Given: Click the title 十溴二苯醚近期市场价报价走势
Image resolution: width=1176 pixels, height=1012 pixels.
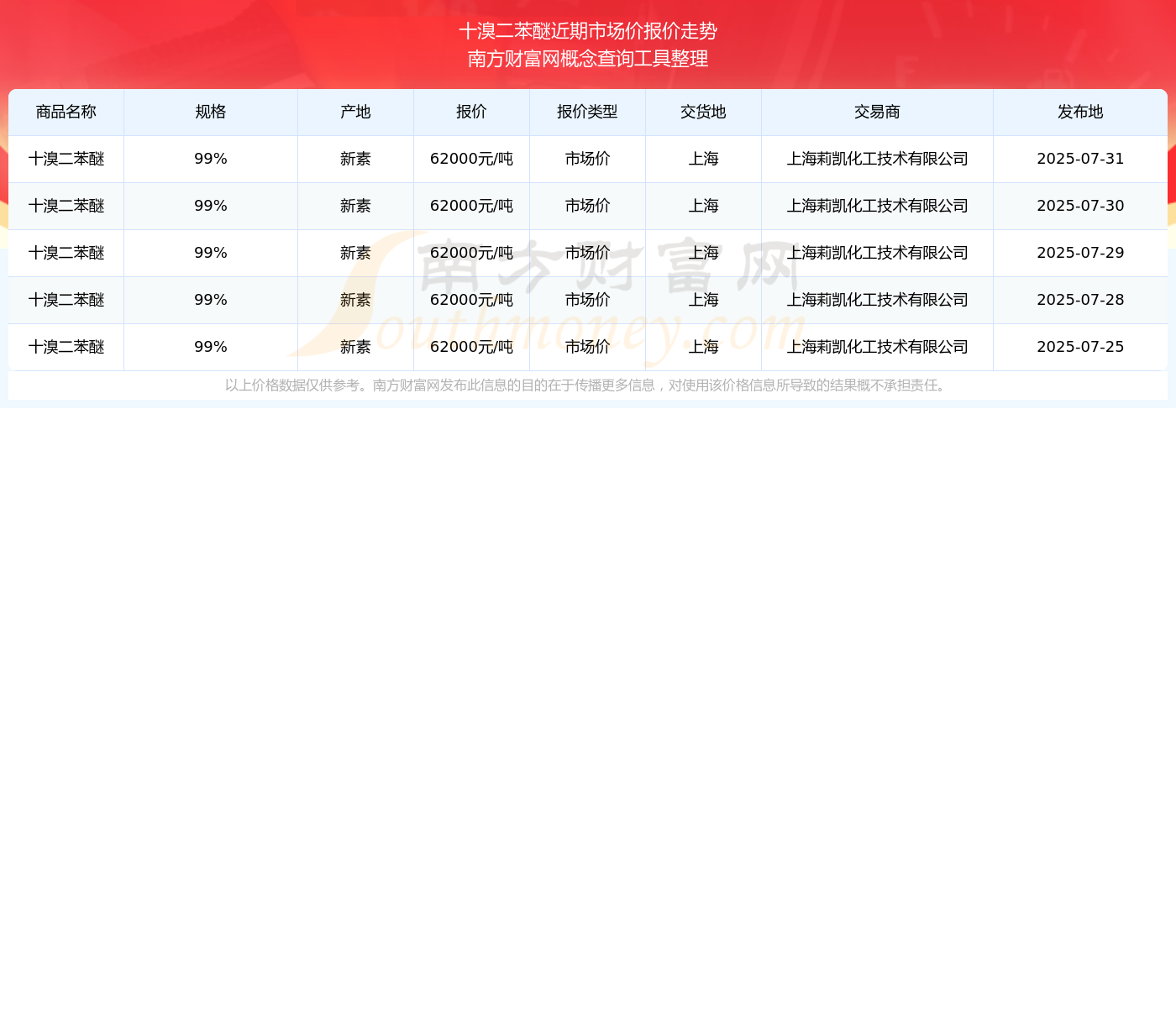Looking at the screenshot, I should (x=588, y=31).
